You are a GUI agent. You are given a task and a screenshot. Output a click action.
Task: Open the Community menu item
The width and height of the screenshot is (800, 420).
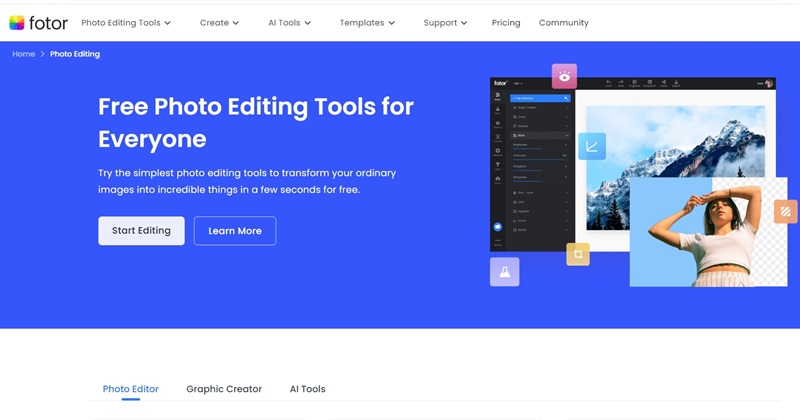click(x=563, y=23)
